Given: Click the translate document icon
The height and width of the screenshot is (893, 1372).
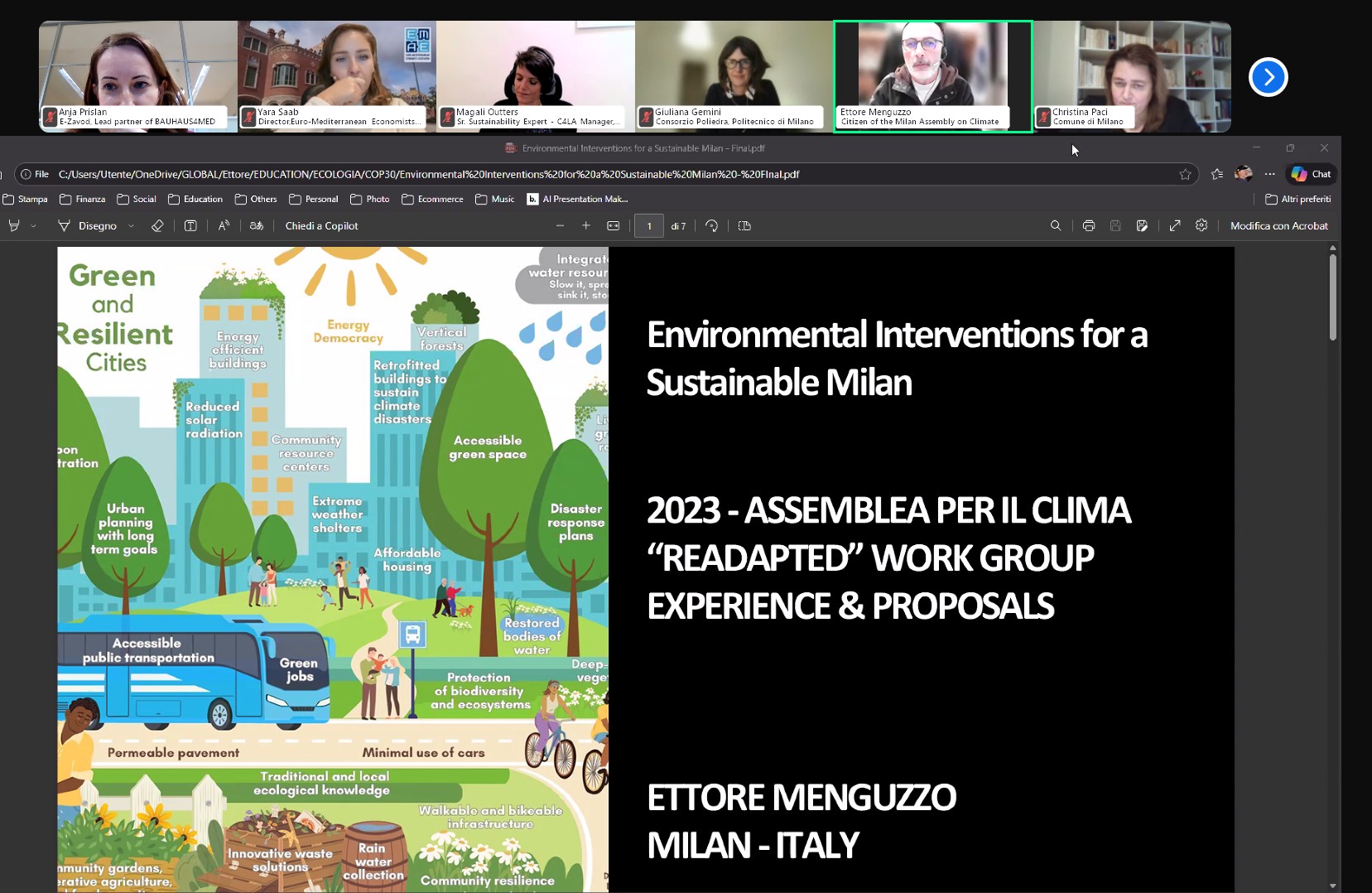Looking at the screenshot, I should [x=257, y=226].
